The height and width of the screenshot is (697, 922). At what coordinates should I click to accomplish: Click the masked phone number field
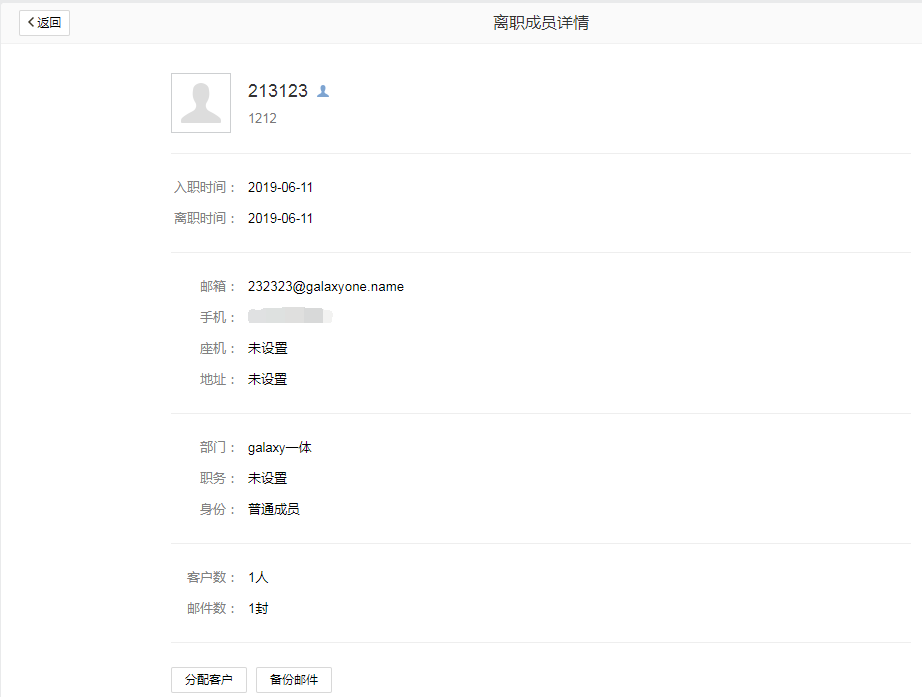point(289,317)
